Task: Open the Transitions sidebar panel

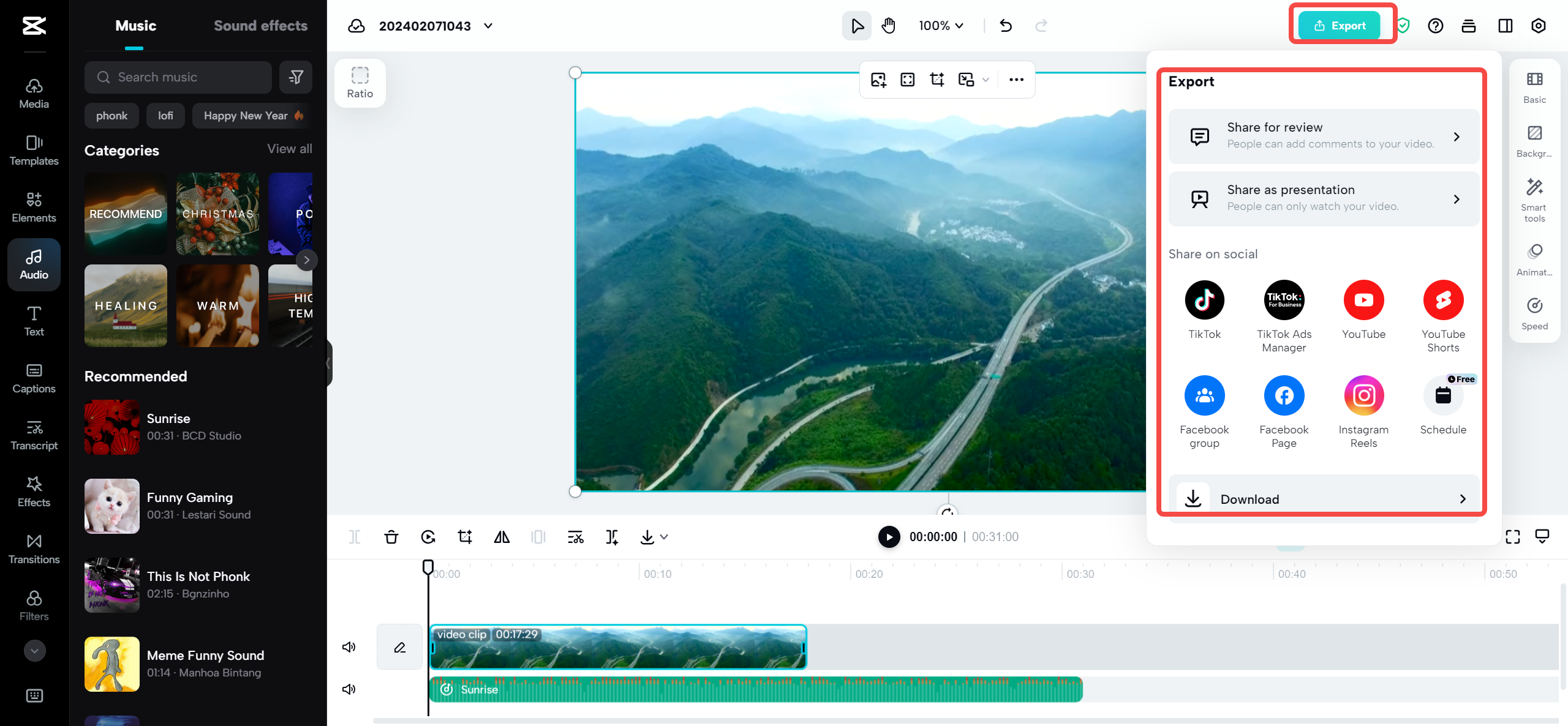Action: [34, 548]
